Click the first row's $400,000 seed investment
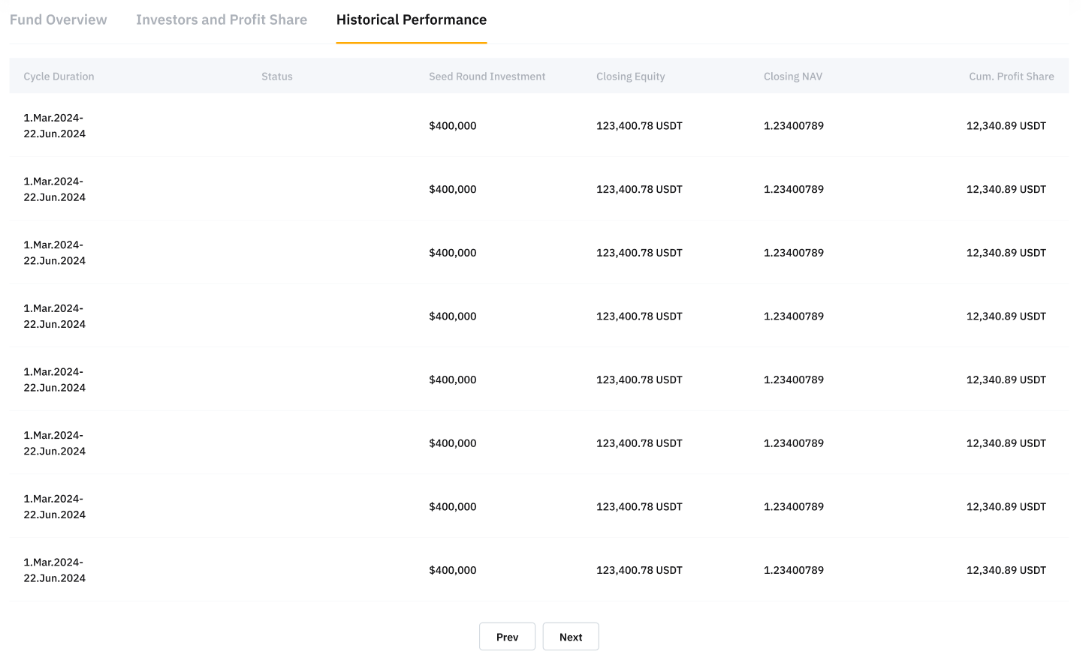 [x=453, y=126]
